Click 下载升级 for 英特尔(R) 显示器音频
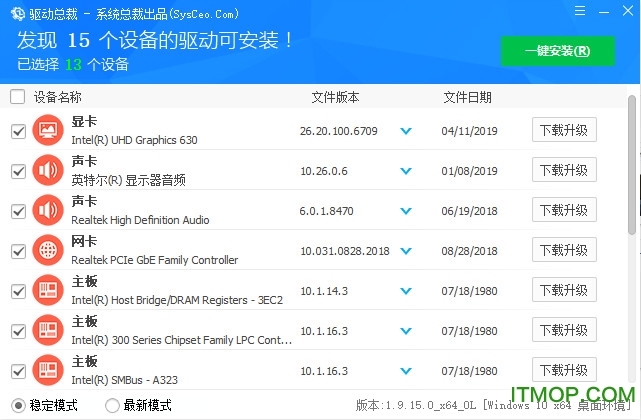Image resolution: width=641 pixels, height=420 pixels. tap(564, 170)
